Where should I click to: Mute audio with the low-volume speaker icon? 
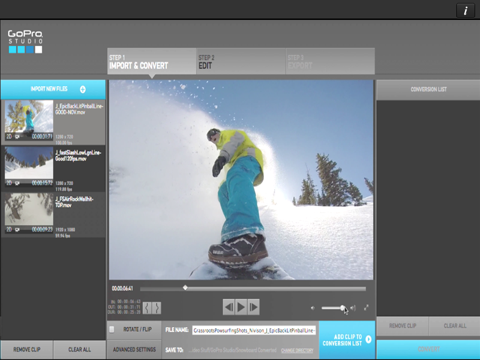tap(312, 308)
